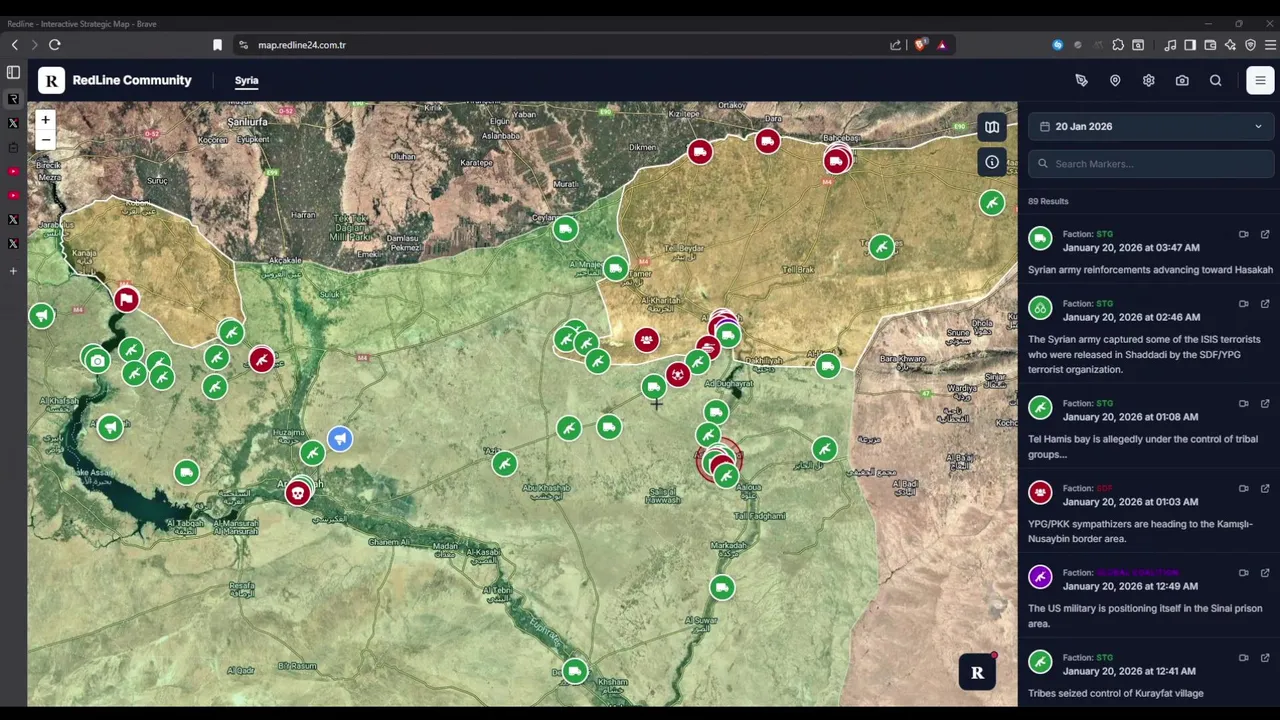1280x720 pixels.
Task: Focus the Search Markers field
Action: pos(1151,164)
